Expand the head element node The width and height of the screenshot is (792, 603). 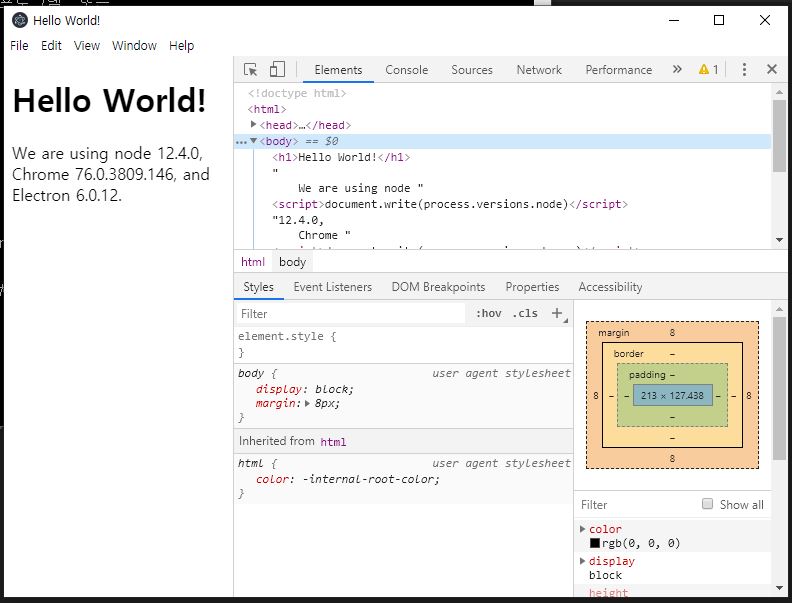click(253, 124)
